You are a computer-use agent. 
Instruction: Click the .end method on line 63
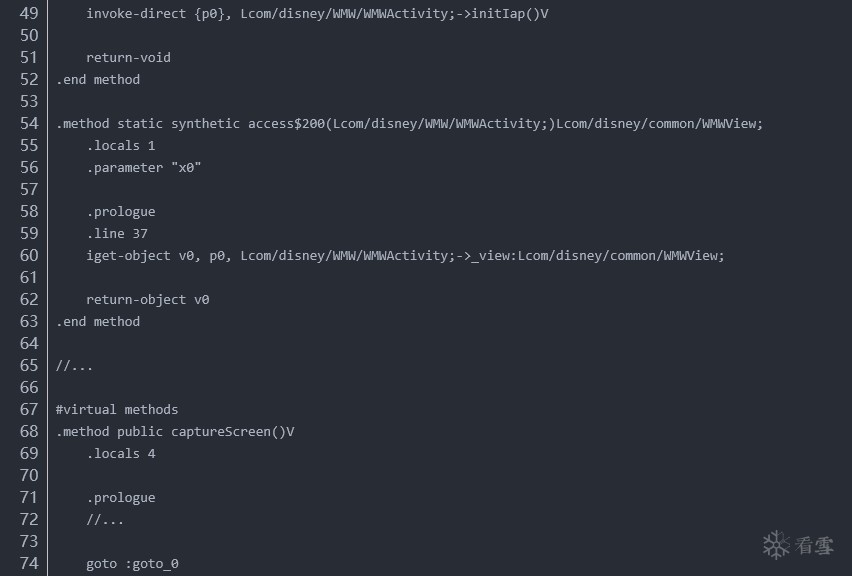click(98, 322)
